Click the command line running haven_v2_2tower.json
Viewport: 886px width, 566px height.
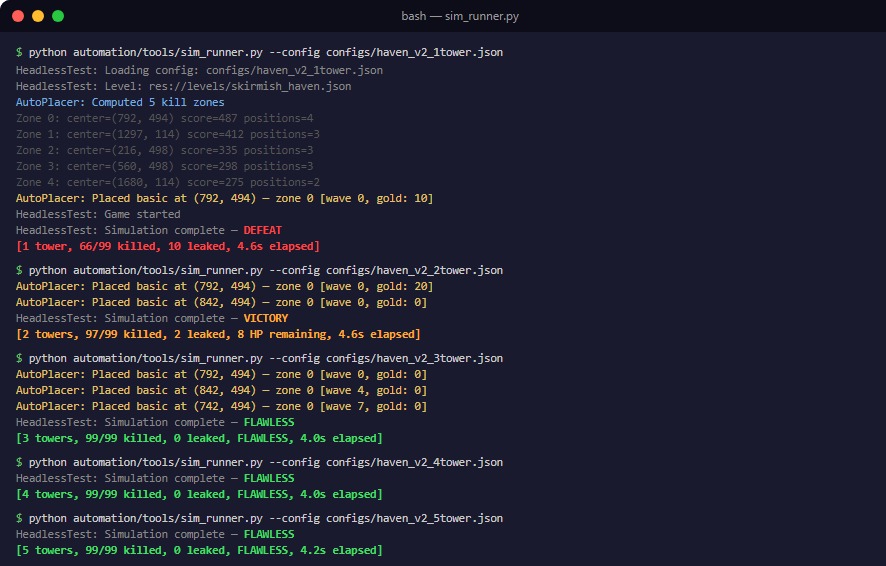(259, 271)
